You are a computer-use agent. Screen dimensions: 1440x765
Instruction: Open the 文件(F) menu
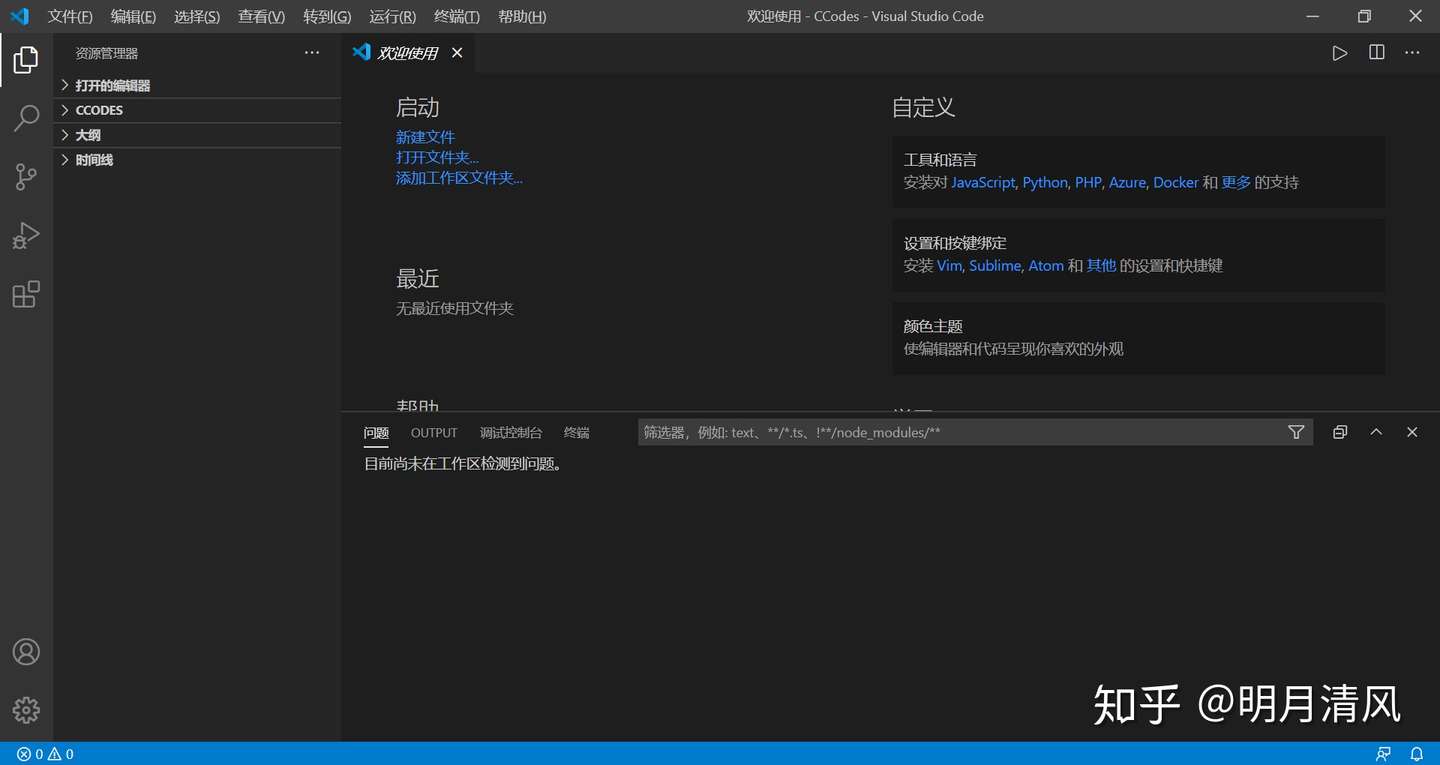(x=70, y=17)
